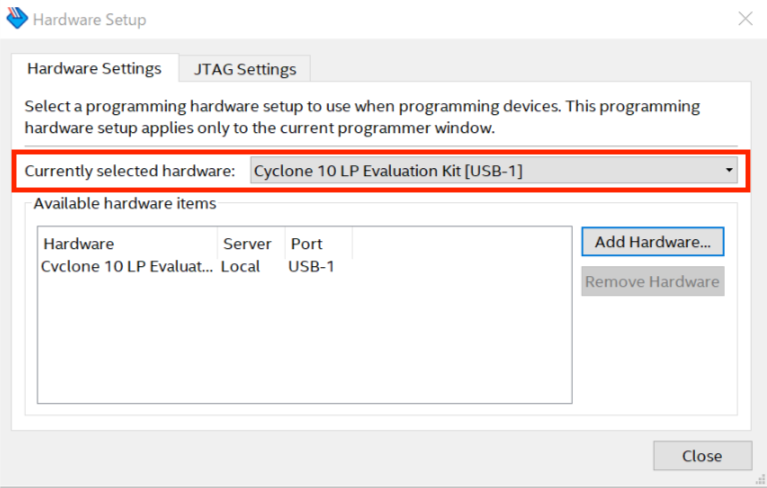
Task: Click the Local server cell
Action: 241,267
